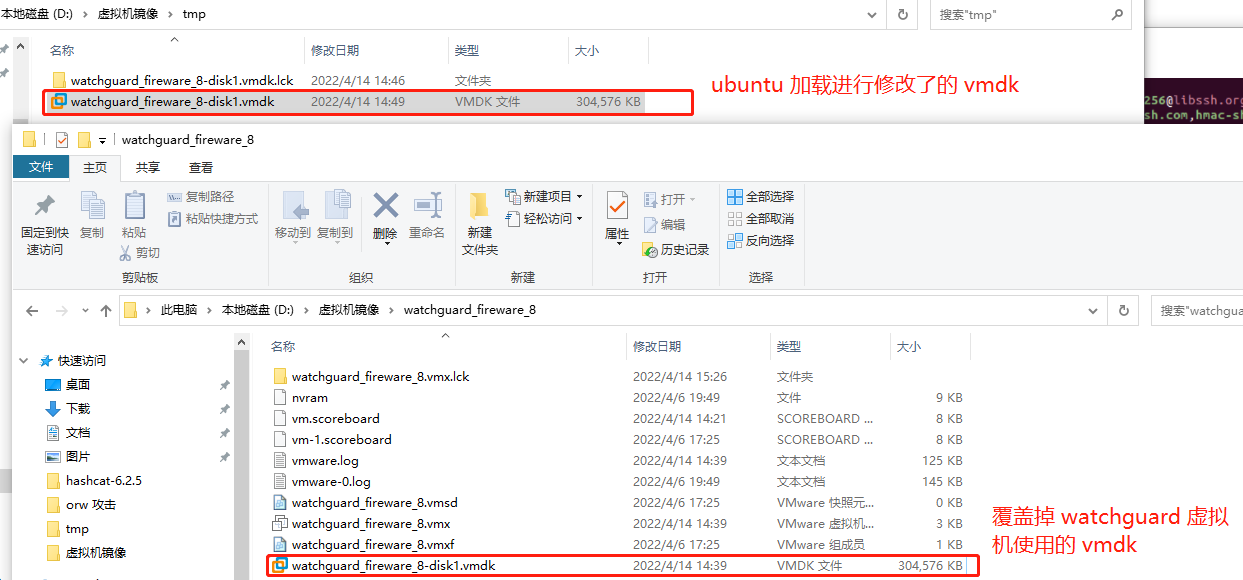Click Copy path (复制路径)

coord(201,197)
